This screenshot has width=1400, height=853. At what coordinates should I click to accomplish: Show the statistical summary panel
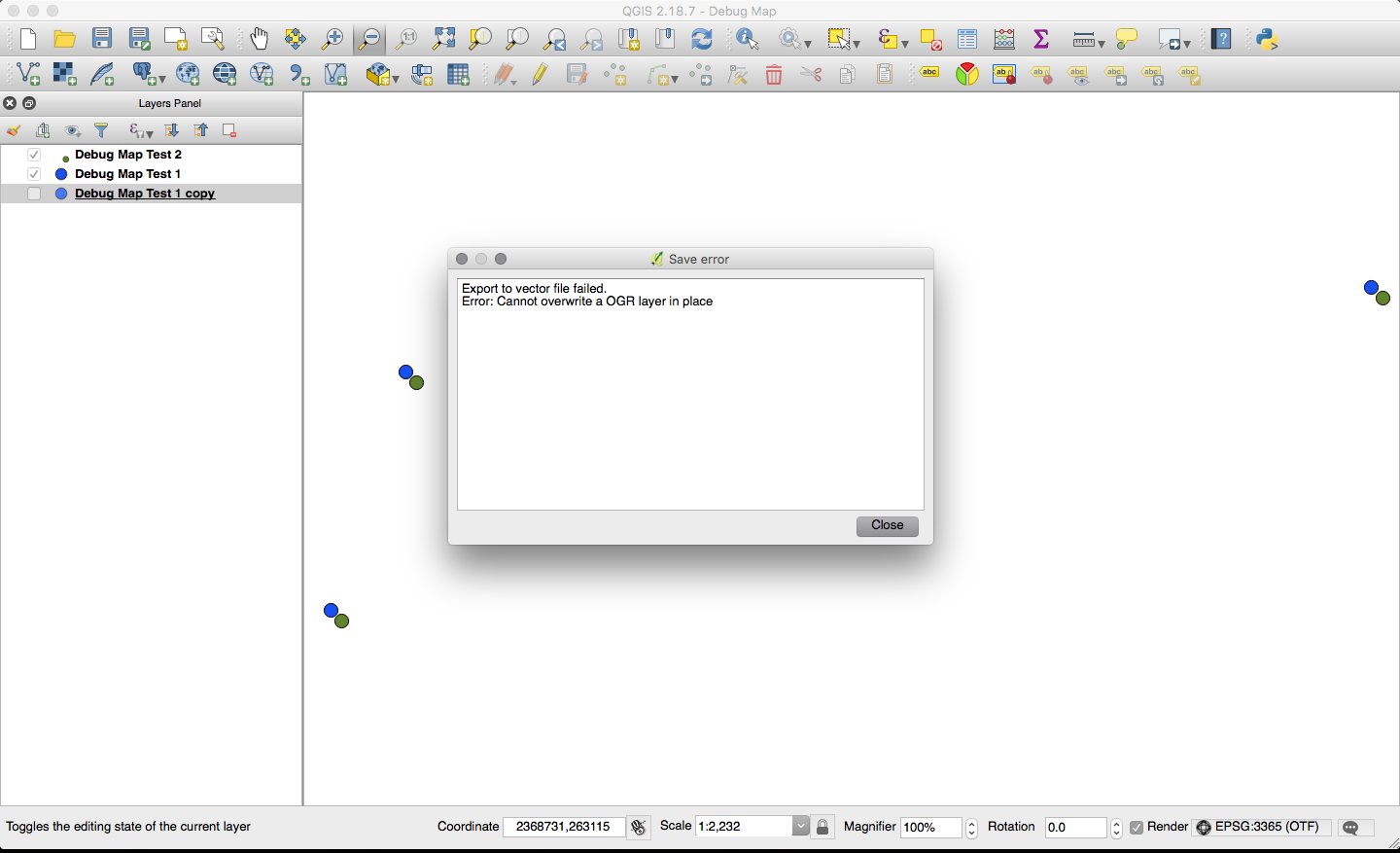(x=1040, y=39)
